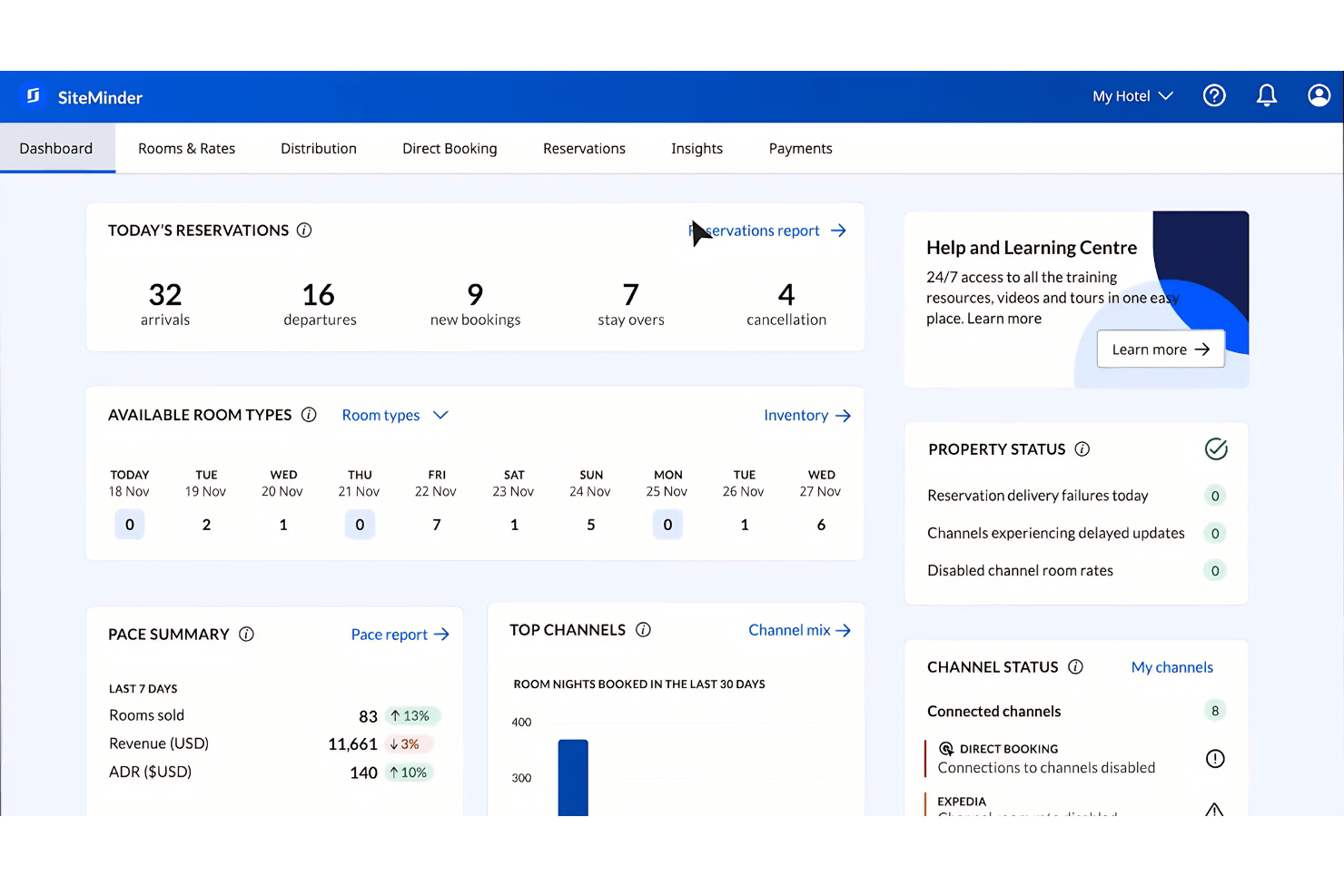Screen dimensions: 1344x896
Task: Select availability 6 for Wed 27 Nov
Action: tap(821, 525)
